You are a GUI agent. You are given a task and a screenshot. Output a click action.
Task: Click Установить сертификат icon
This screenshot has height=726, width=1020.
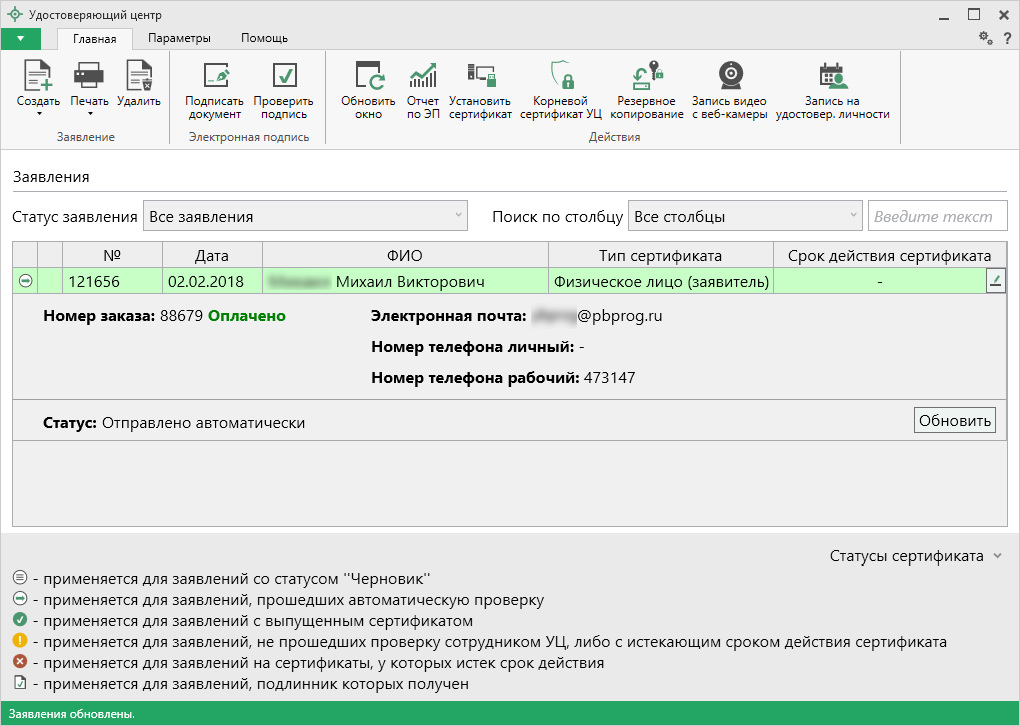[480, 77]
